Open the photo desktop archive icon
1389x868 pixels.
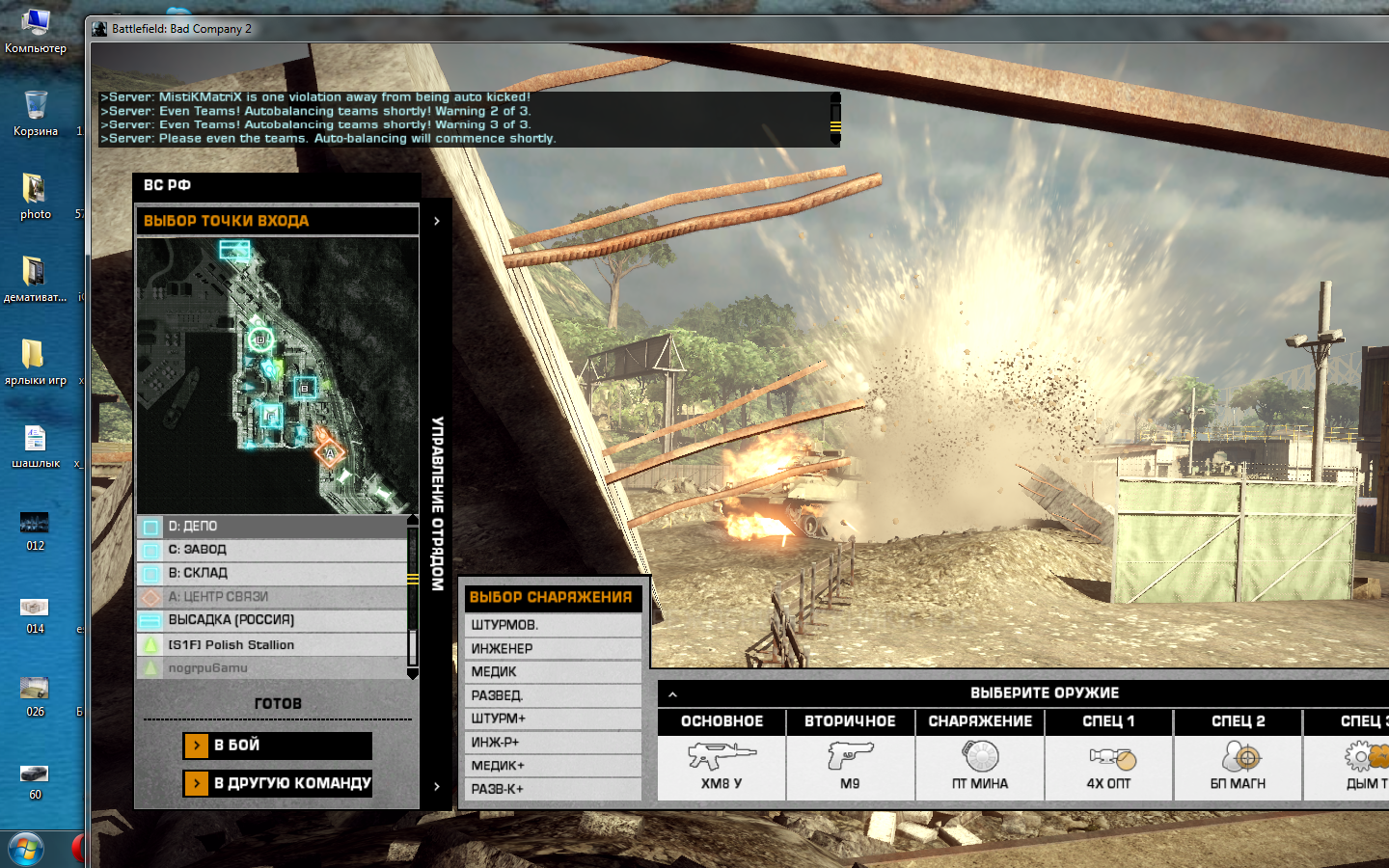(x=36, y=196)
